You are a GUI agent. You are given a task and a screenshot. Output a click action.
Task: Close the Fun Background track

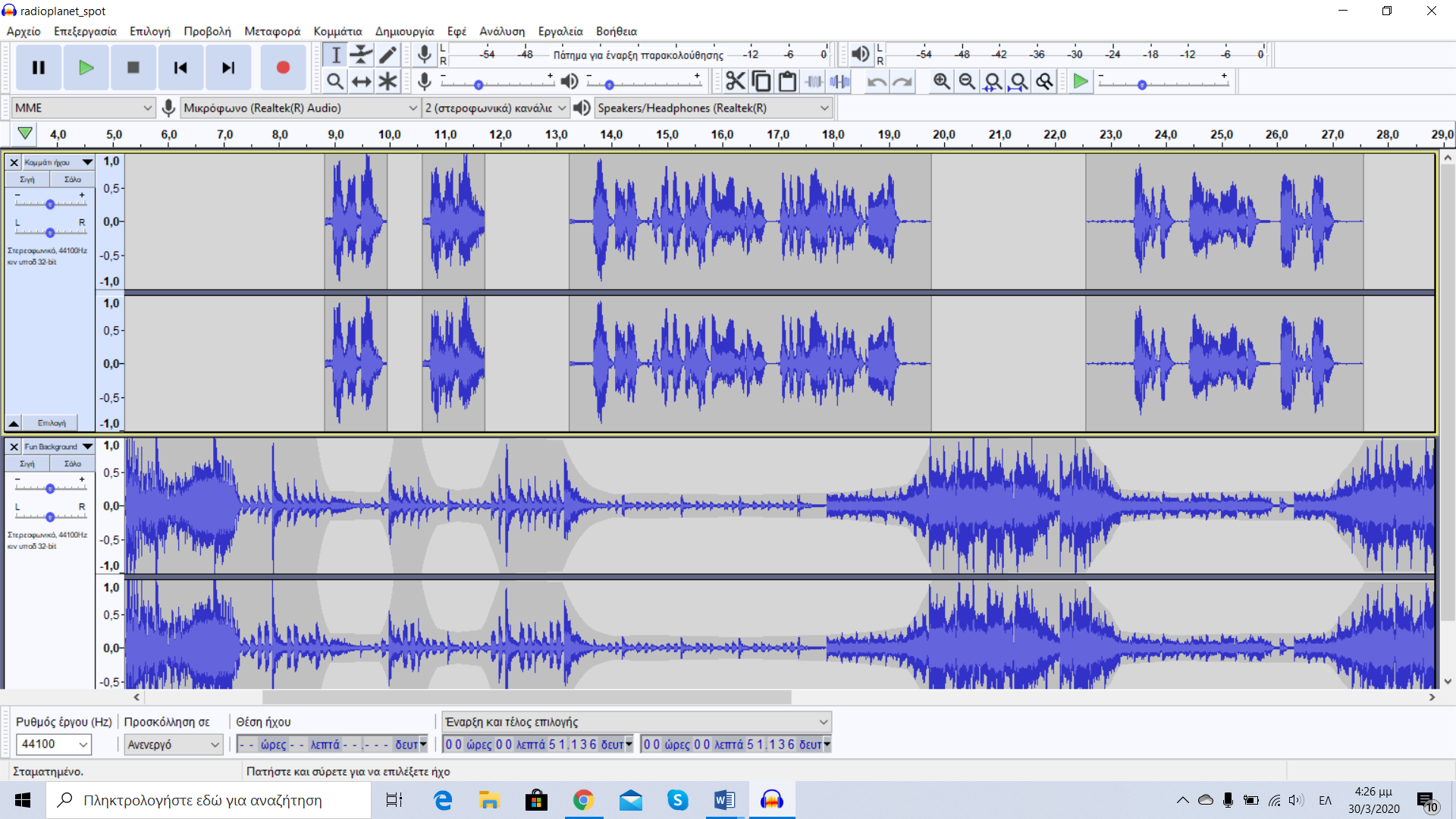(14, 447)
